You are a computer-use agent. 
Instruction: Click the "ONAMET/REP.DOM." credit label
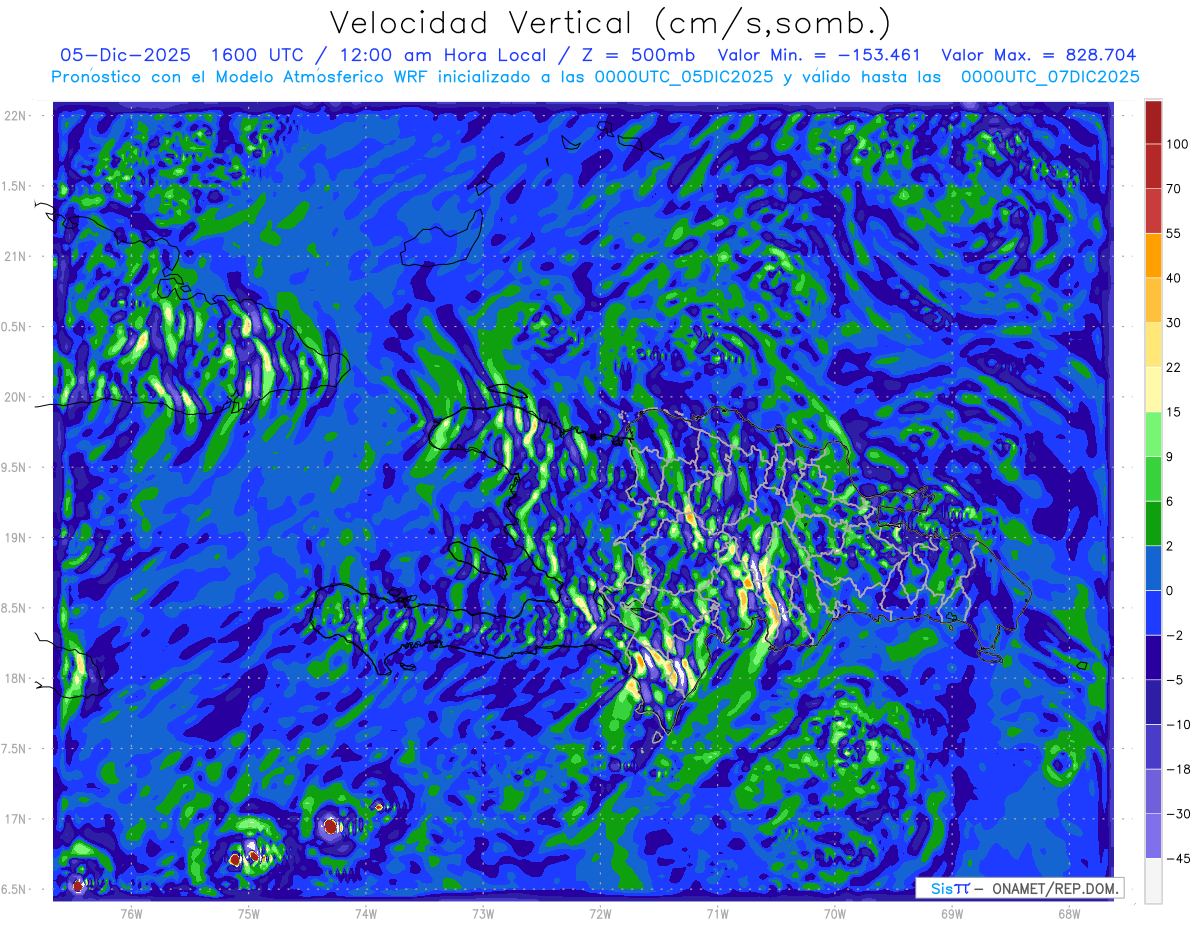click(1054, 888)
